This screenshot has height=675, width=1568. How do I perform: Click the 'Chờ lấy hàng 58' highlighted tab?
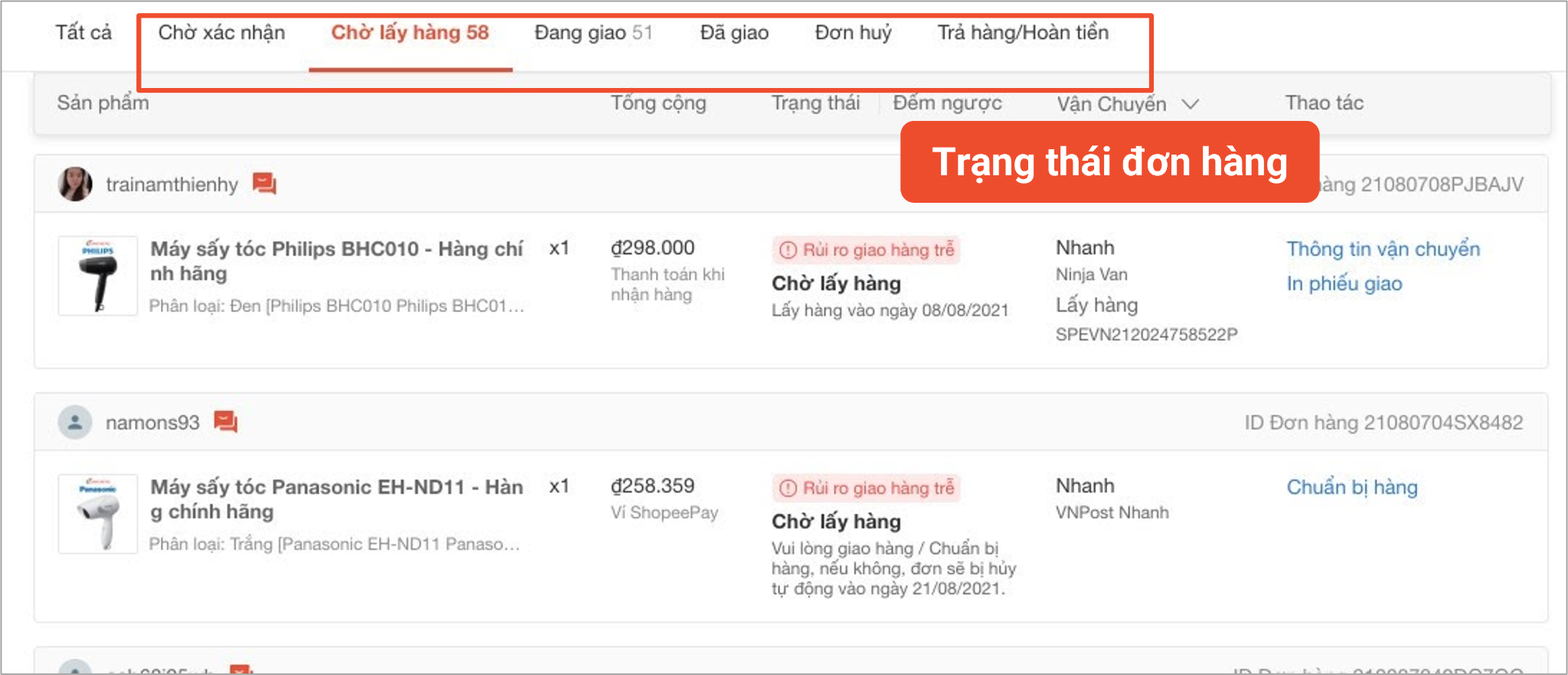click(410, 32)
